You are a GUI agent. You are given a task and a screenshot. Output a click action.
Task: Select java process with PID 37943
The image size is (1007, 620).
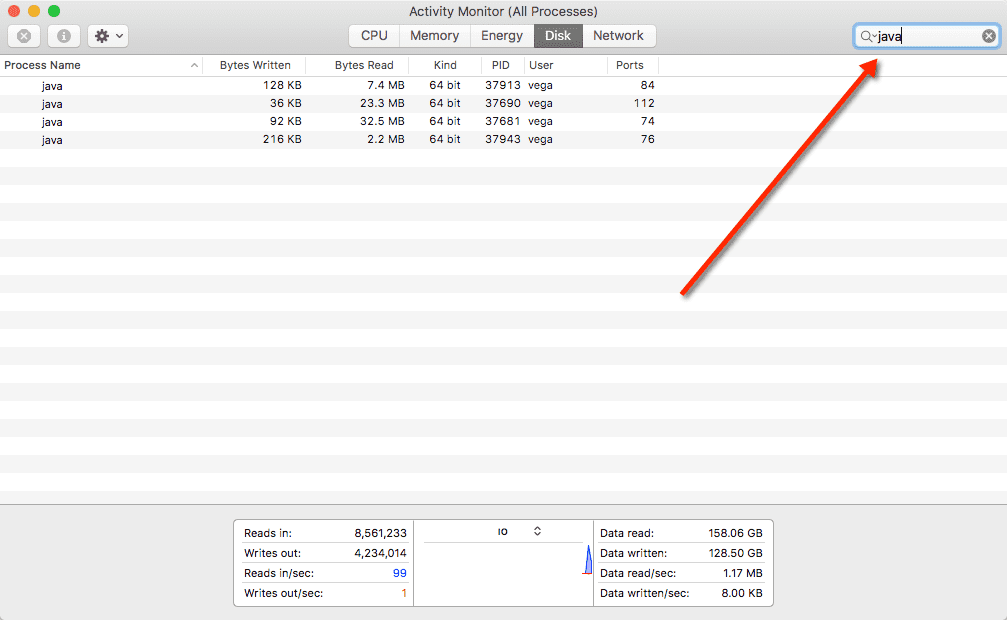[52, 140]
